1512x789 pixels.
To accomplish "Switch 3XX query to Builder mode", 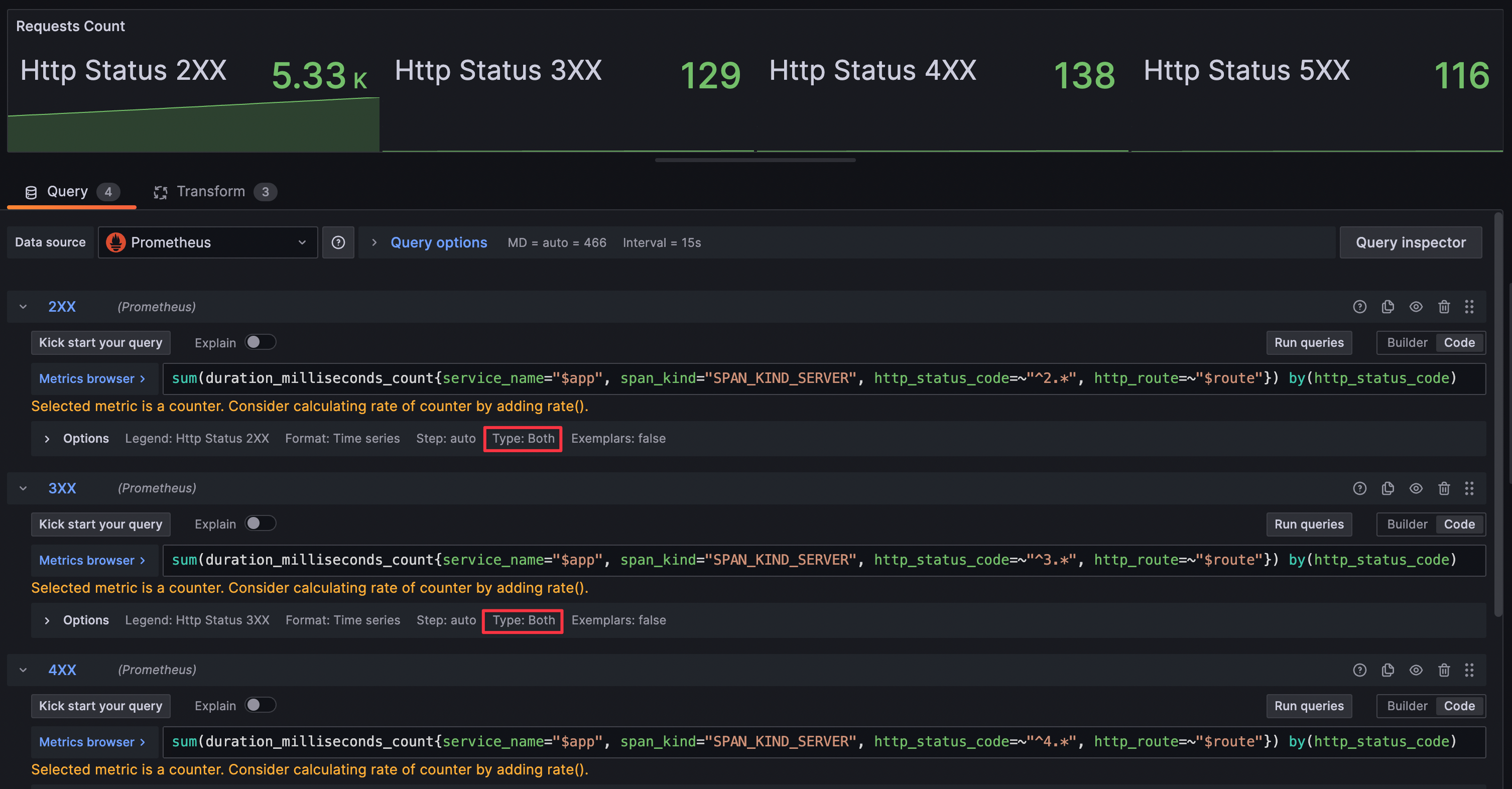I will (x=1407, y=524).
